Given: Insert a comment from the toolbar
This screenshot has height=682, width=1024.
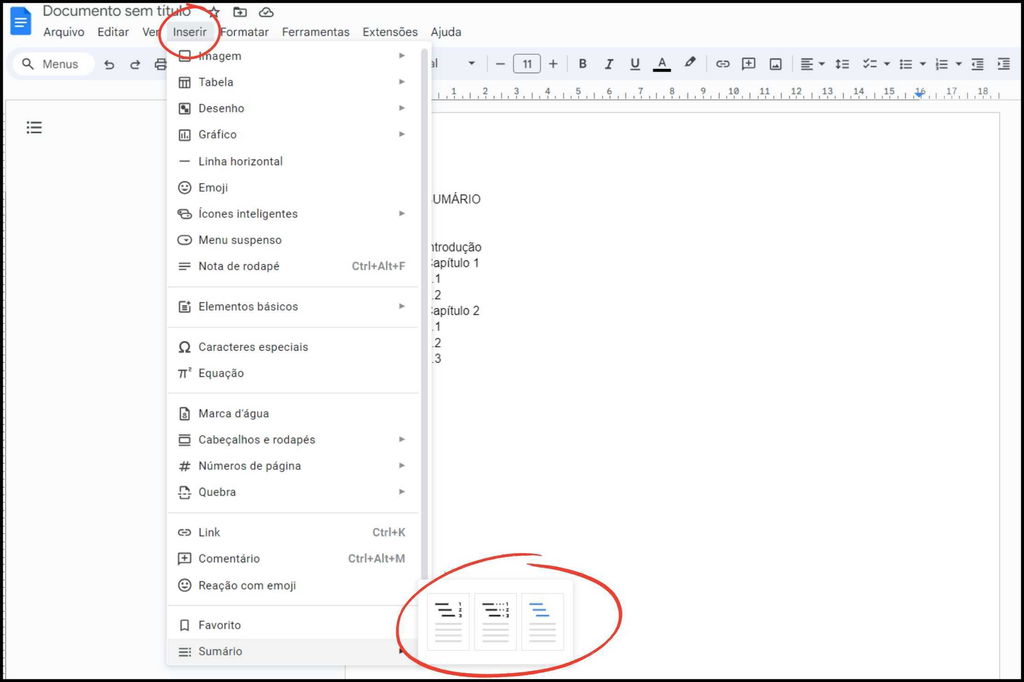Looking at the screenshot, I should click(x=749, y=63).
